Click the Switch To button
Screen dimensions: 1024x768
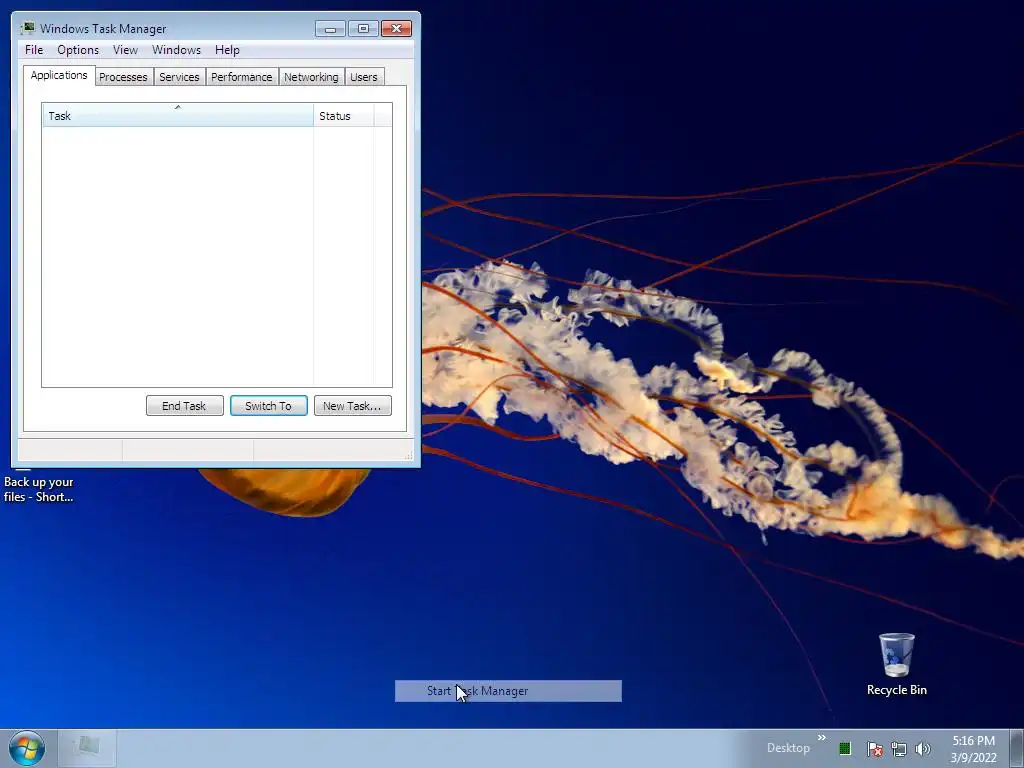point(268,406)
